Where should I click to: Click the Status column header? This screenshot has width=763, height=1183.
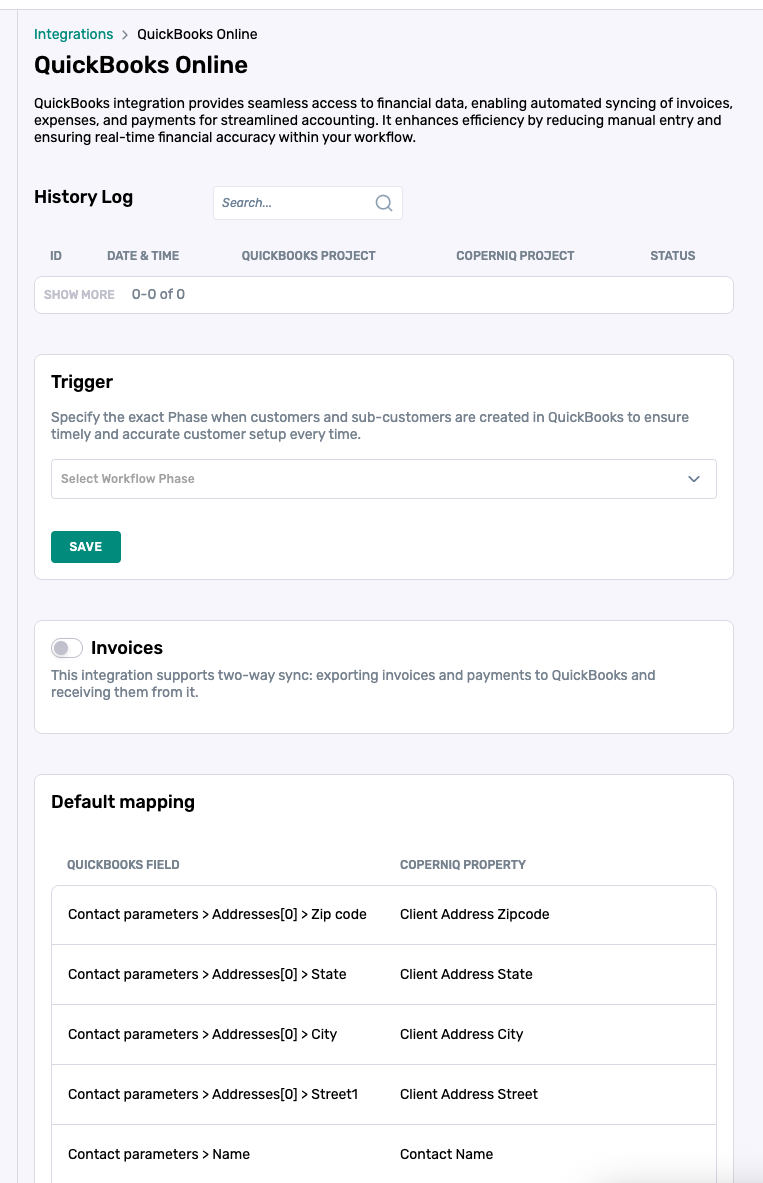click(672, 256)
